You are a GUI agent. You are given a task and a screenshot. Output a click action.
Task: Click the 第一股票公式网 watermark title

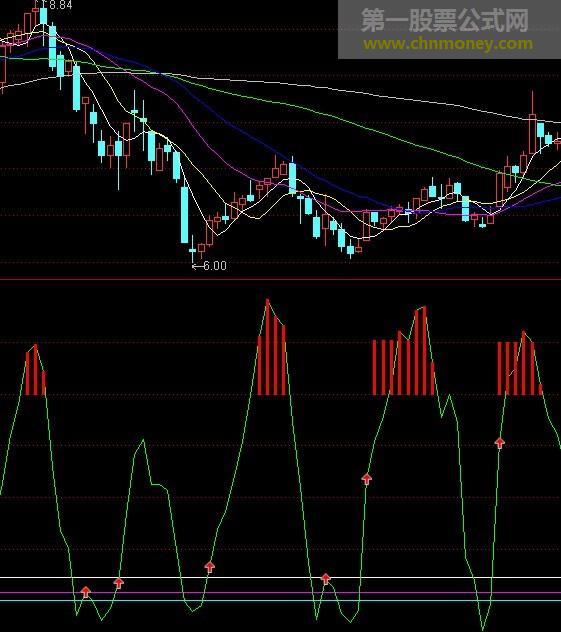[445, 21]
